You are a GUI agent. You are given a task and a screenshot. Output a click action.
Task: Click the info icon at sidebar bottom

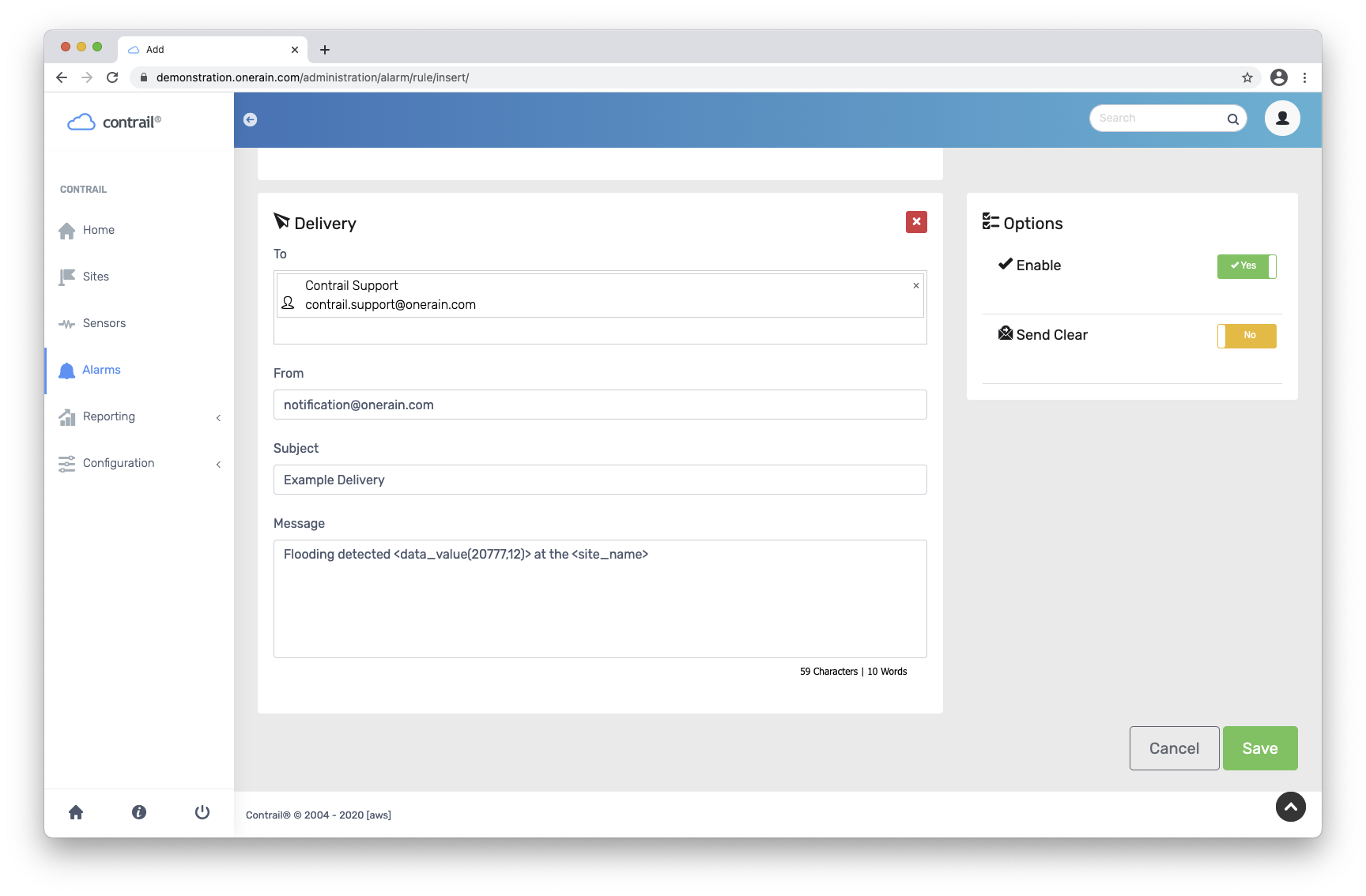[x=139, y=812]
